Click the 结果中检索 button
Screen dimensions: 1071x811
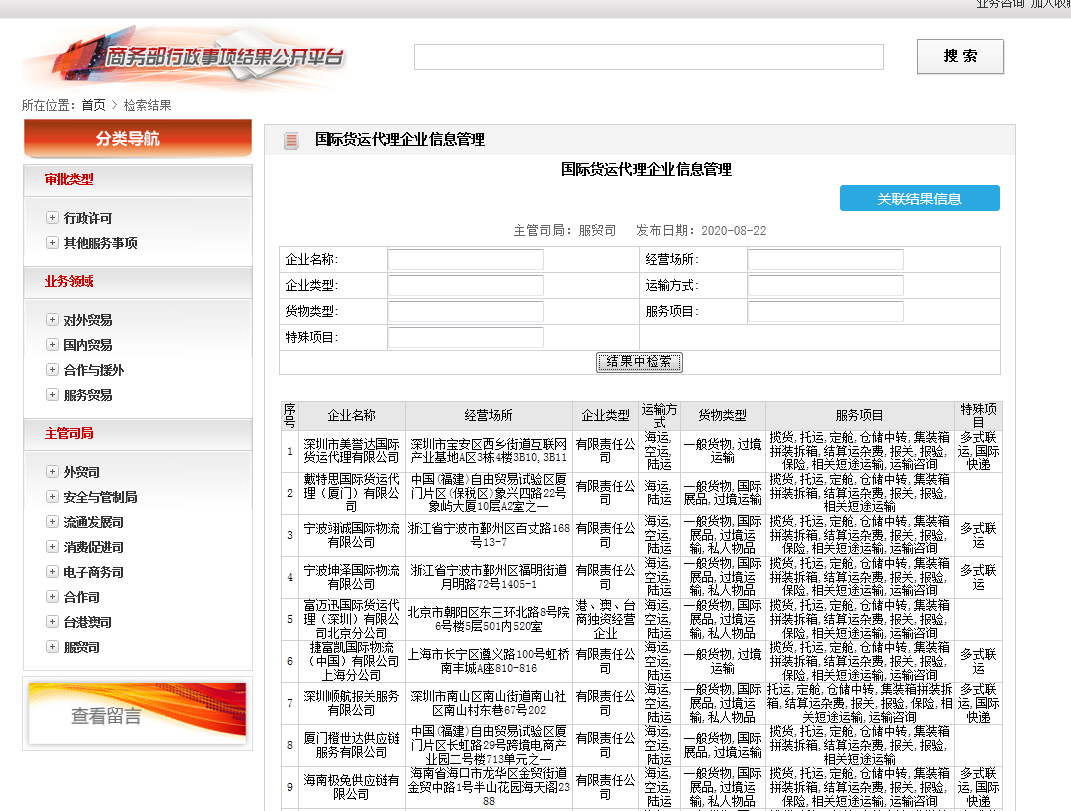[x=639, y=362]
